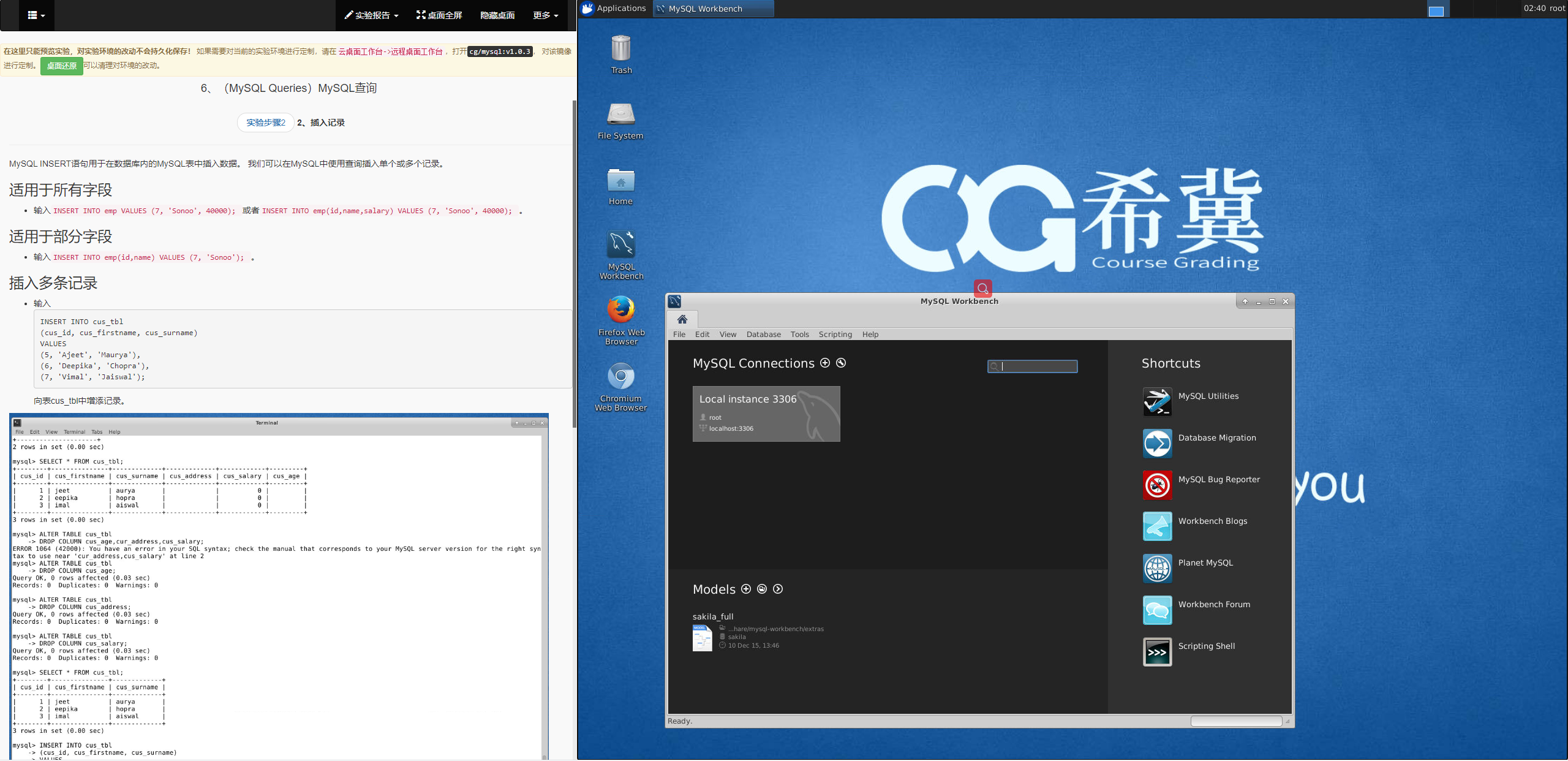Click the MySQL Utilities shortcut label
The image size is (1568, 761).
pos(1208,396)
